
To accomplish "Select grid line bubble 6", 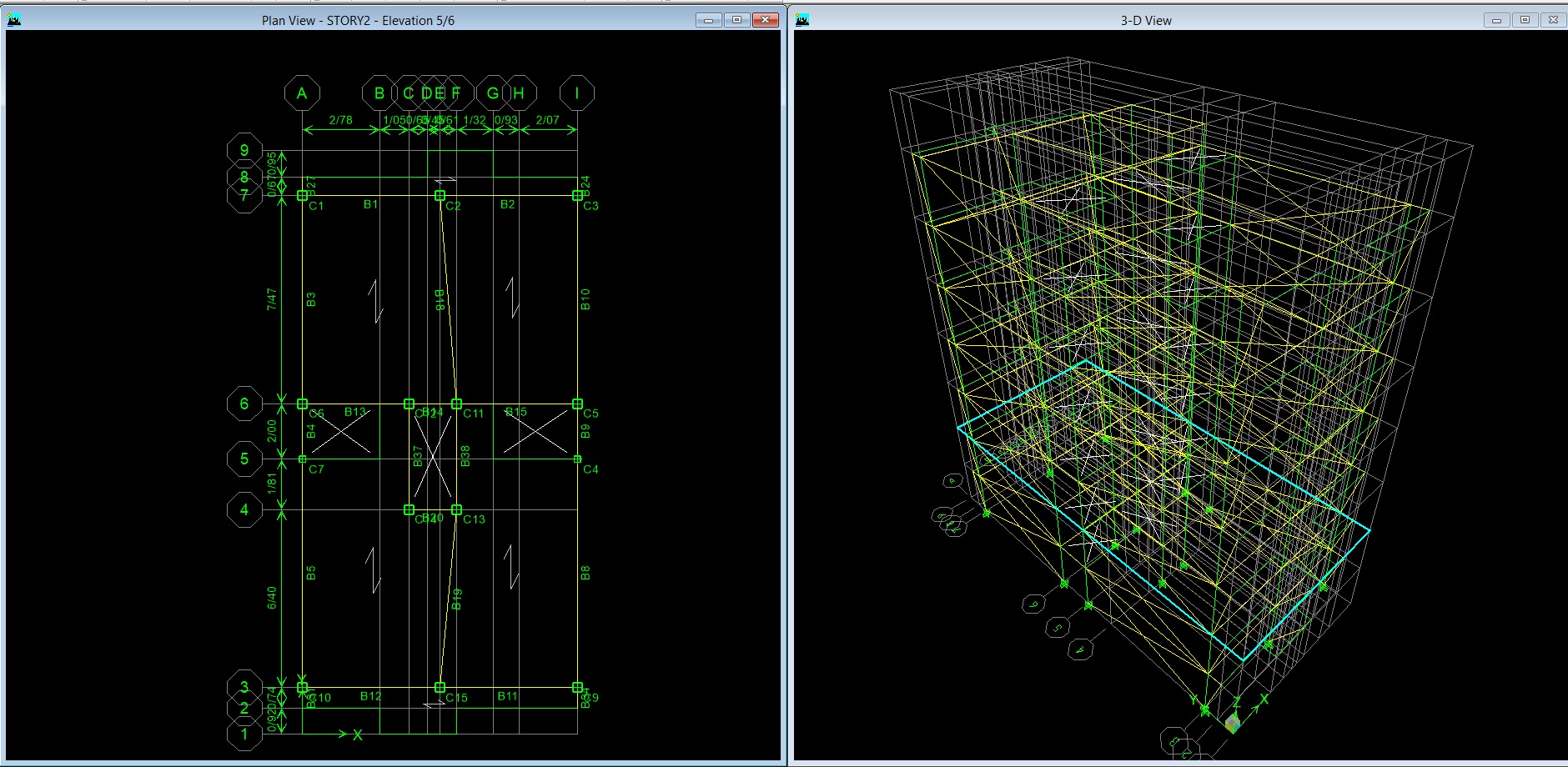I will (244, 404).
